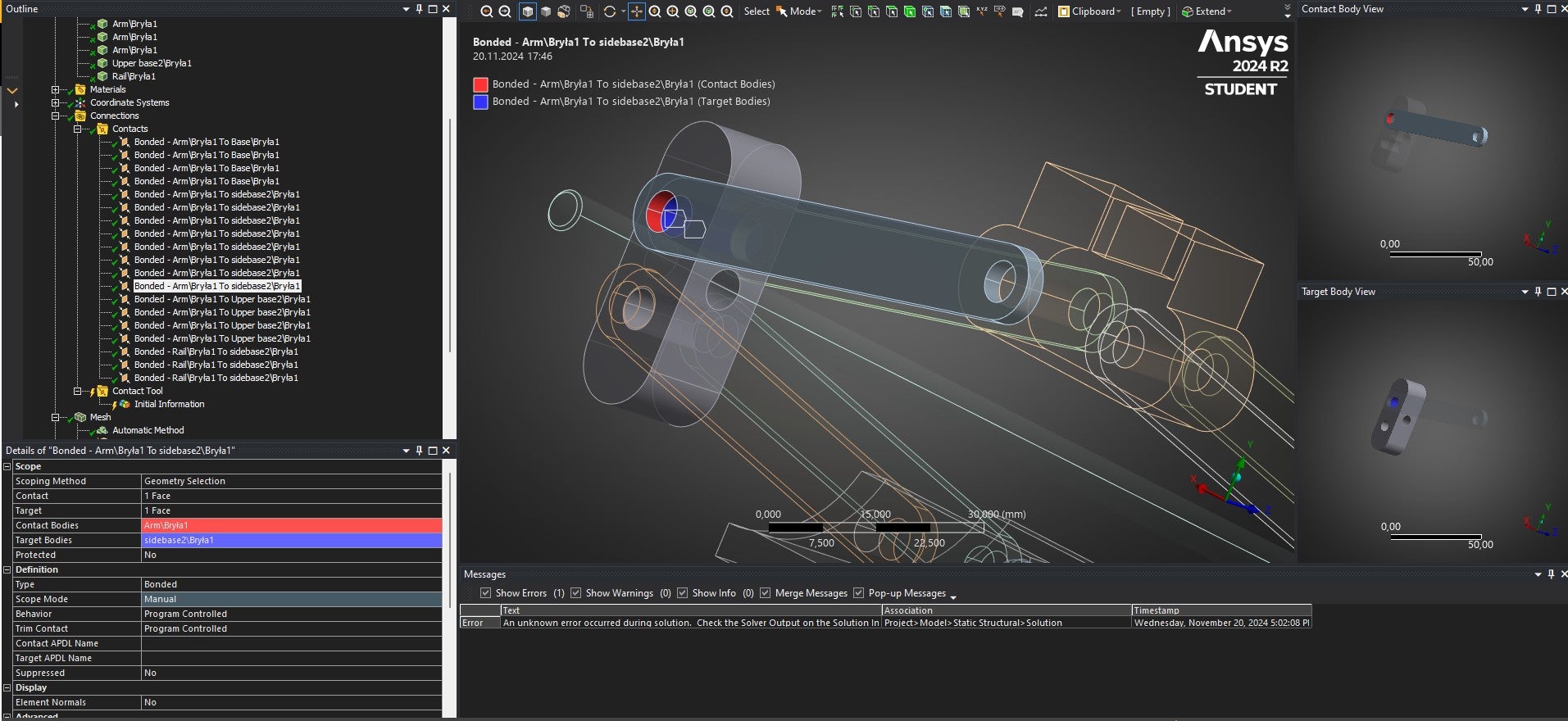
Task: Toggle the Show Warnings checkbox
Action: coord(575,593)
